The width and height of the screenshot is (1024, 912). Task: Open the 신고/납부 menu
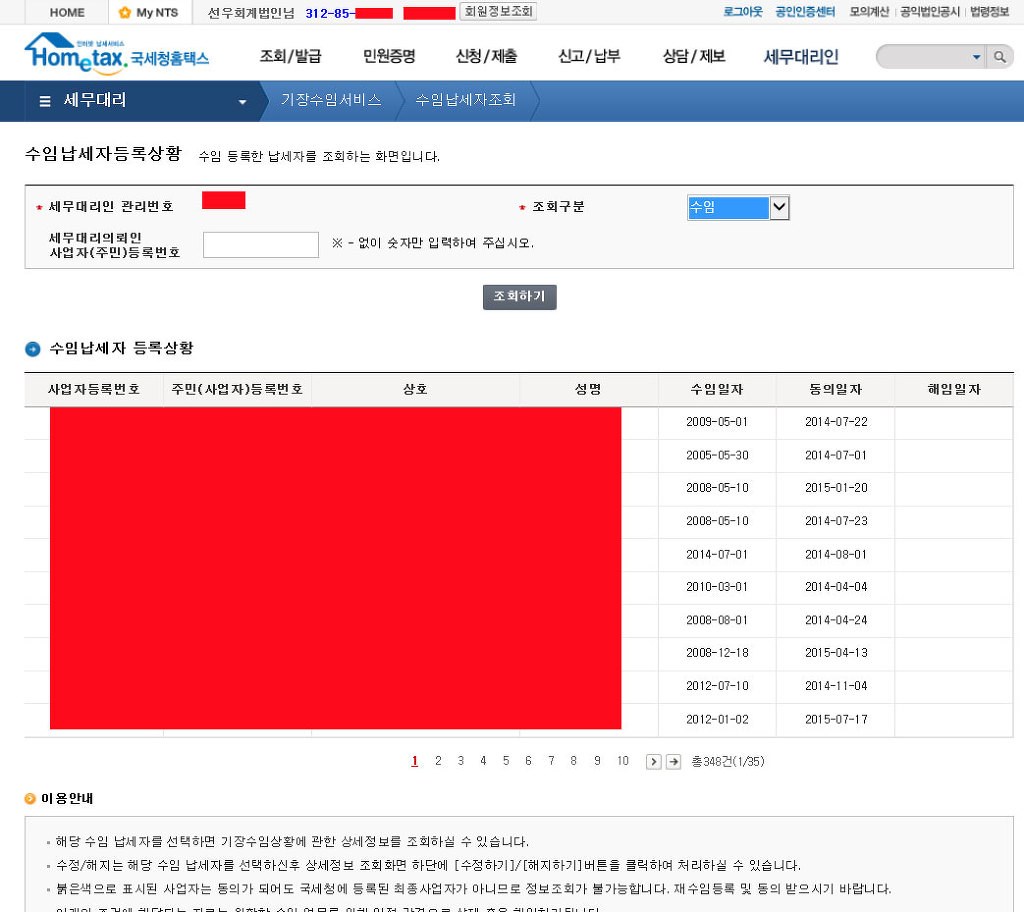click(589, 56)
